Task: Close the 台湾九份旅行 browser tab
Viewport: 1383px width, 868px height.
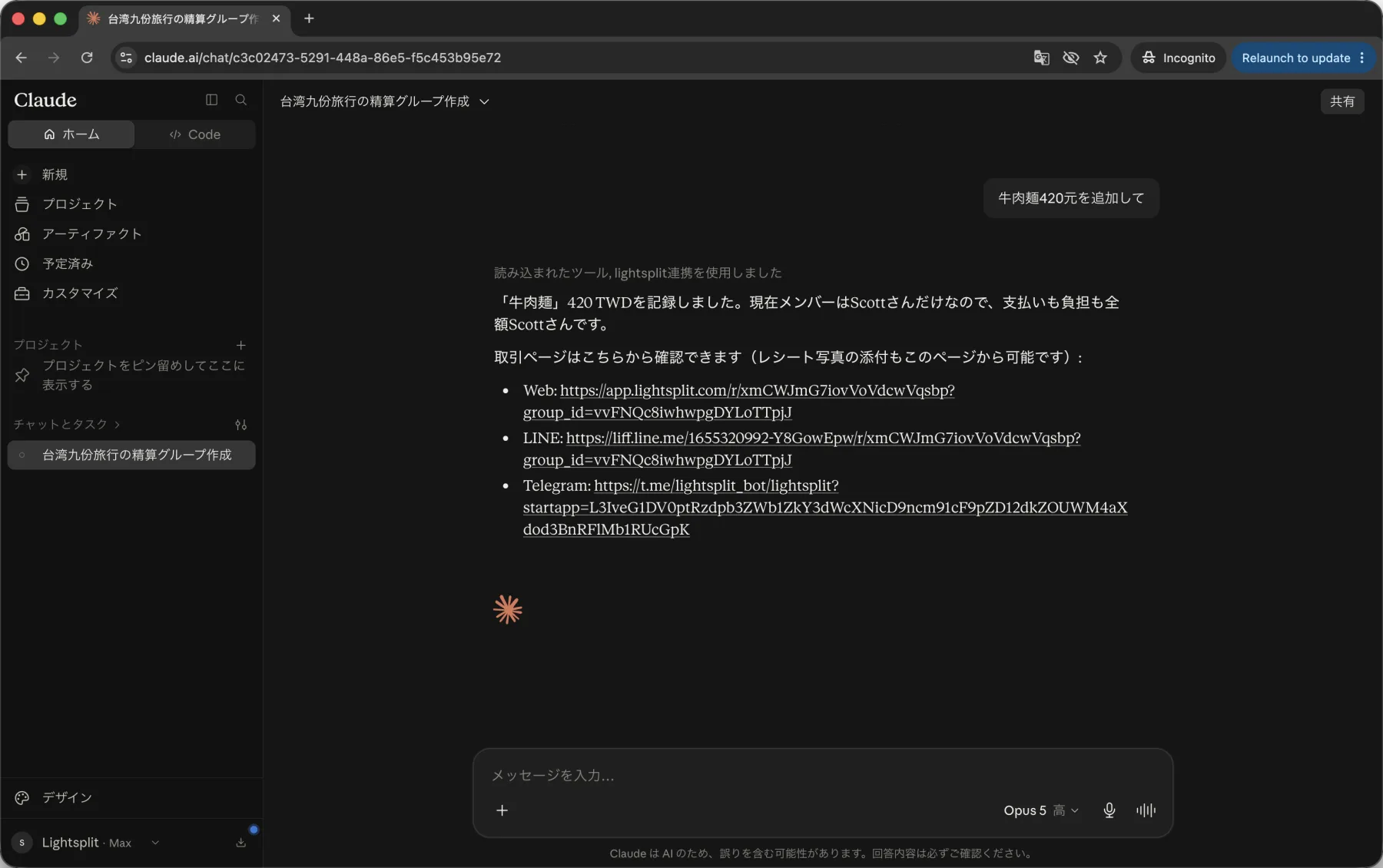Action: coord(276,18)
